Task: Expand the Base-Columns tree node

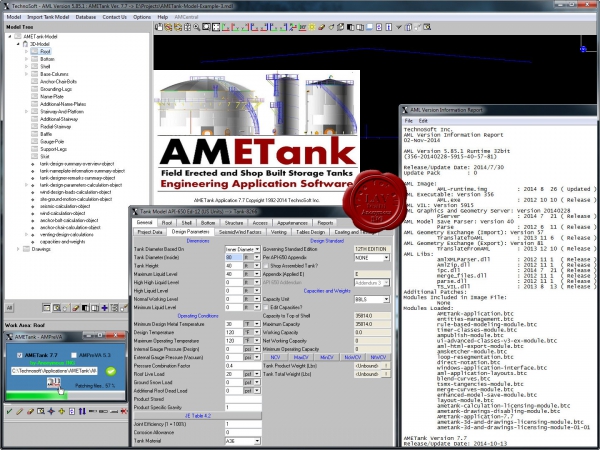Action: pos(26,74)
